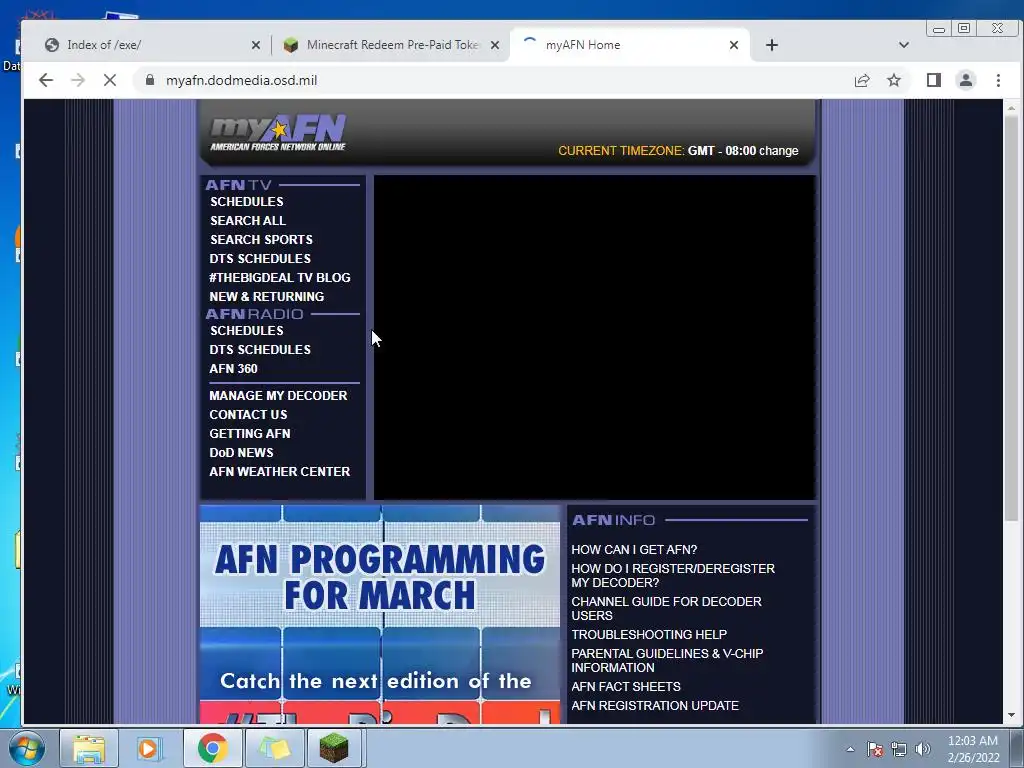Open Contact Us page
Viewport: 1024px width, 768px height.
pyautogui.click(x=248, y=415)
